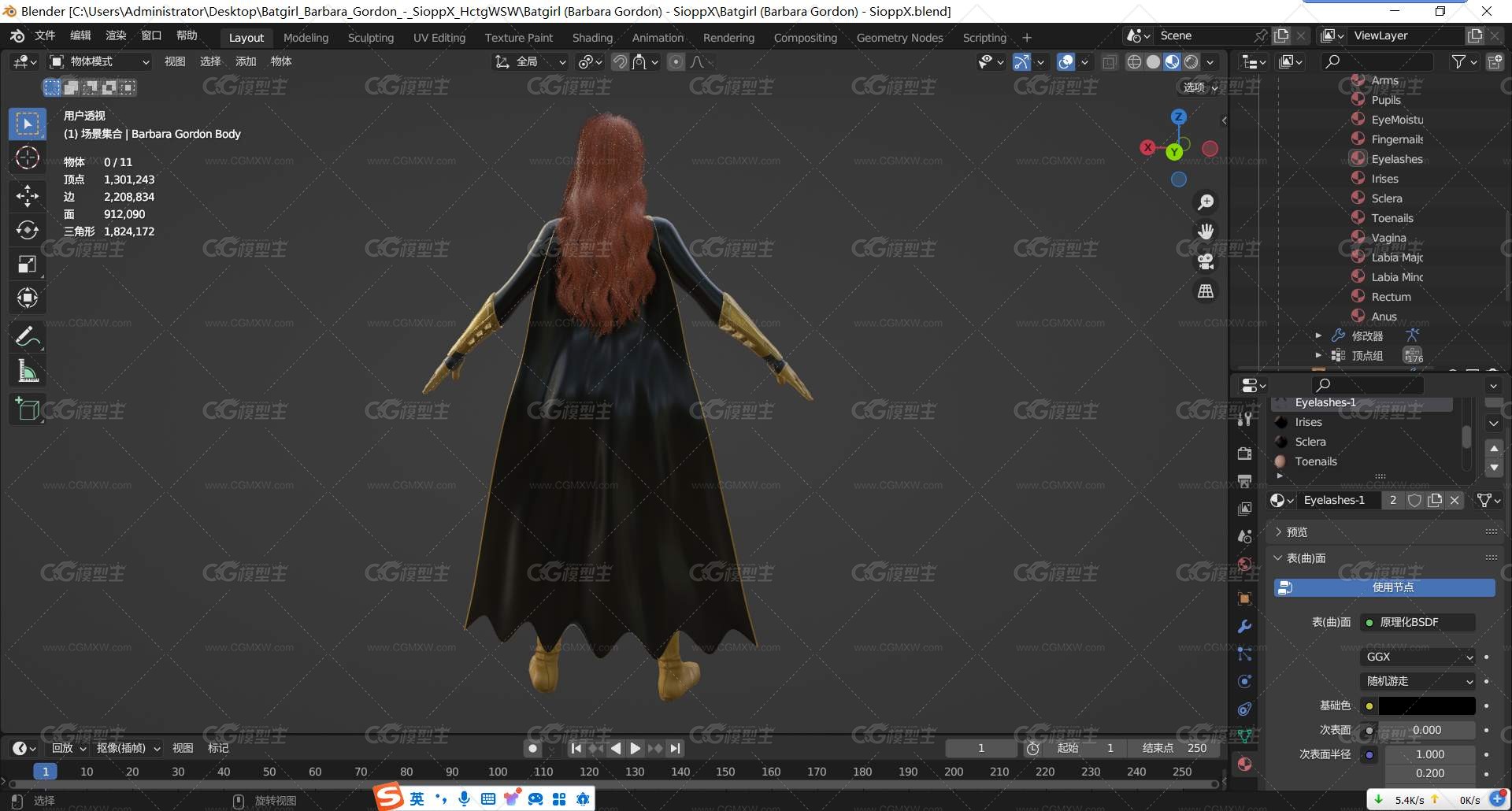This screenshot has width=1512, height=811.
Task: Toggle fake user shield for Eyelashes-1 material
Action: coord(1414,500)
